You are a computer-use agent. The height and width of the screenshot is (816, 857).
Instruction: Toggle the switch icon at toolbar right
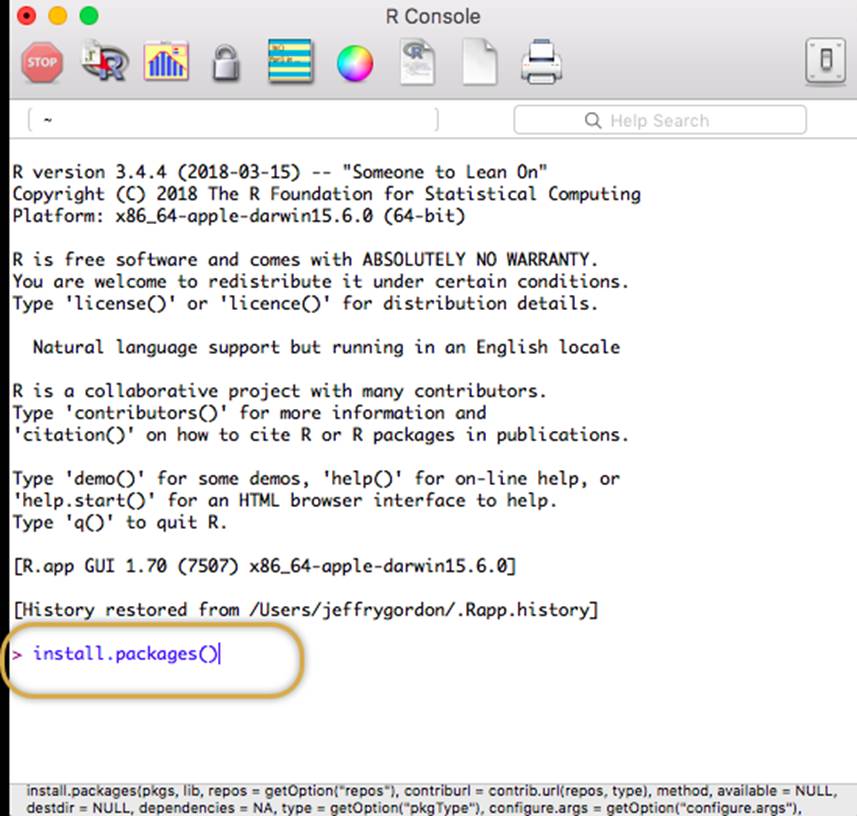coord(825,63)
